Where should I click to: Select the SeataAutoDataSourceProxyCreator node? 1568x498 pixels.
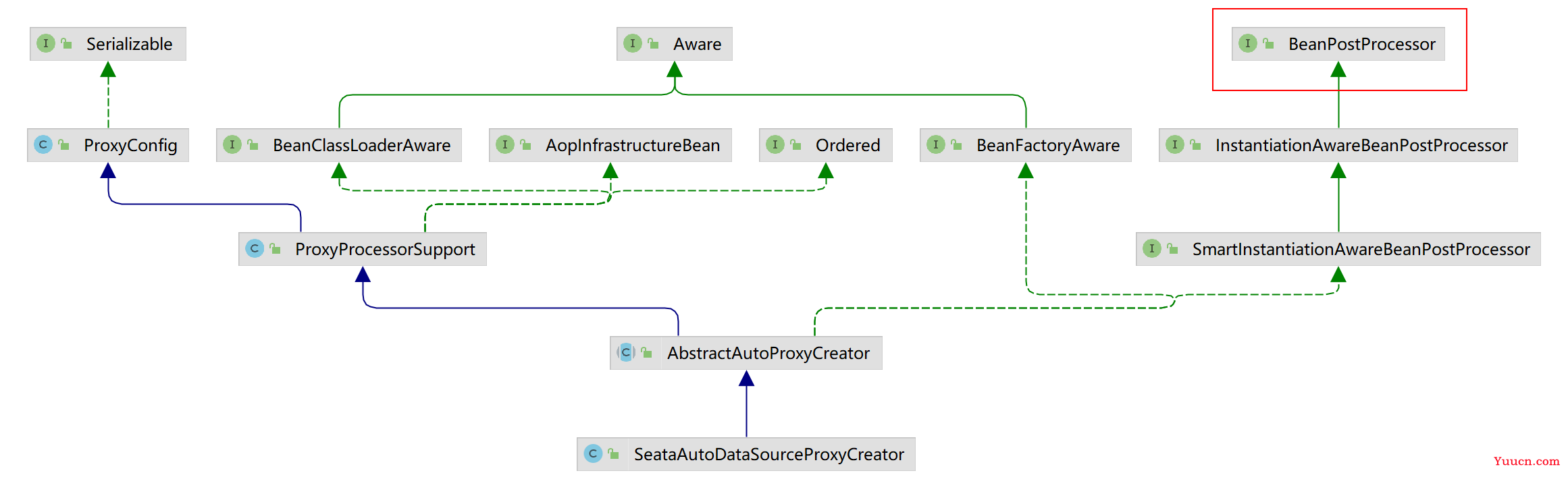tap(746, 454)
